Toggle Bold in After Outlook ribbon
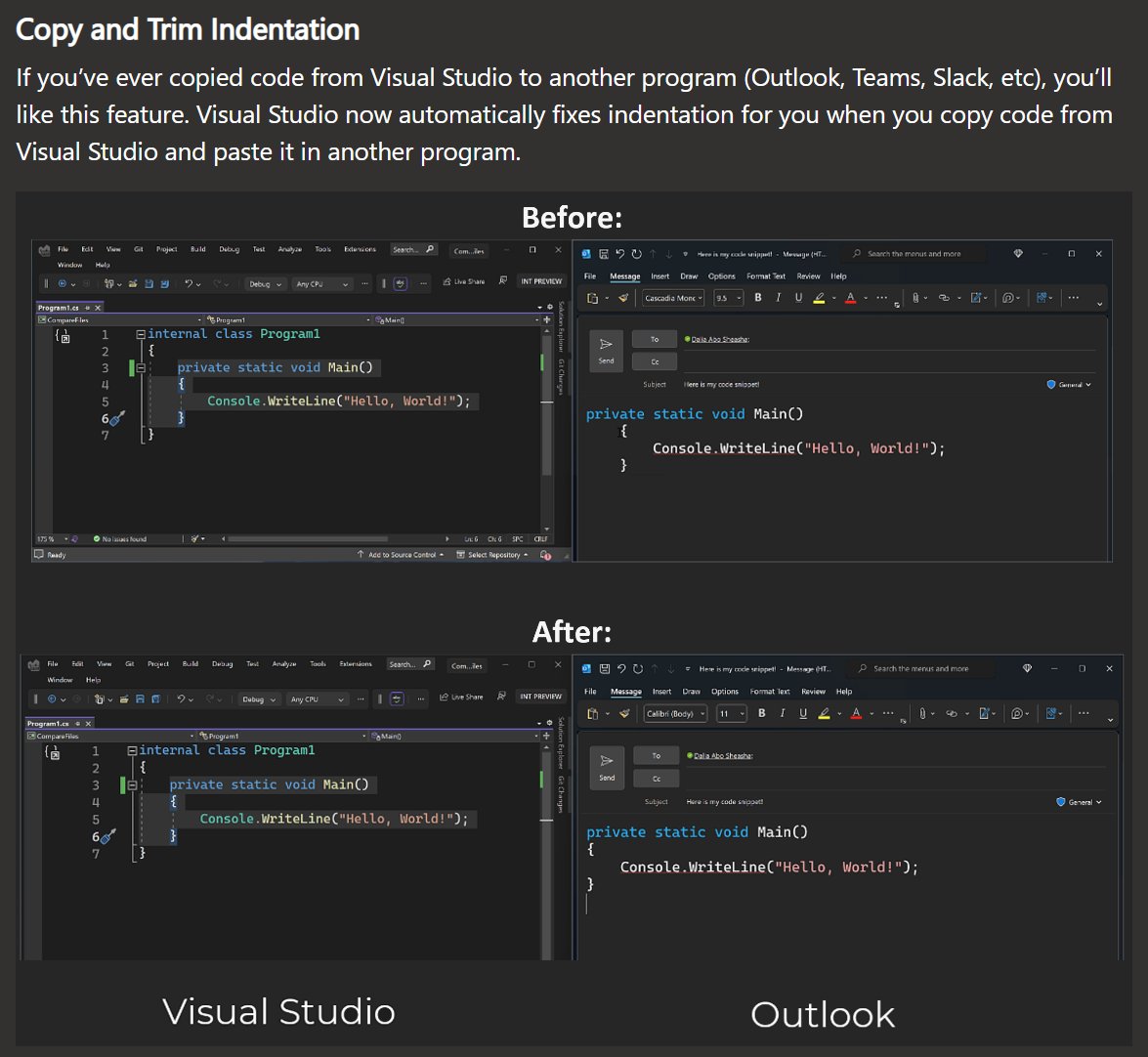 [761, 714]
